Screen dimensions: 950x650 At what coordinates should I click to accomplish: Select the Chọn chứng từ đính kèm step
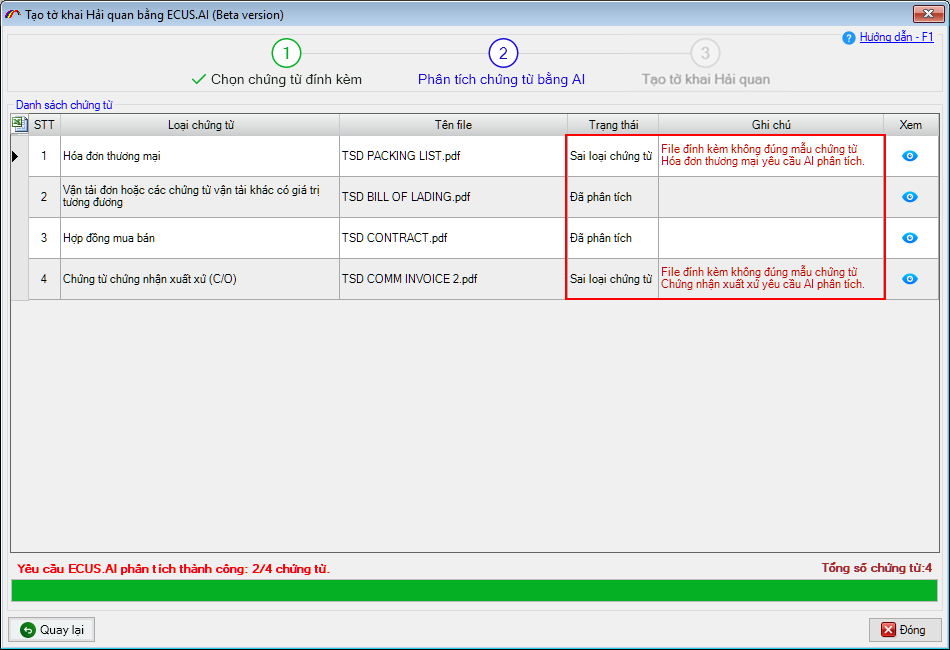pos(286,79)
